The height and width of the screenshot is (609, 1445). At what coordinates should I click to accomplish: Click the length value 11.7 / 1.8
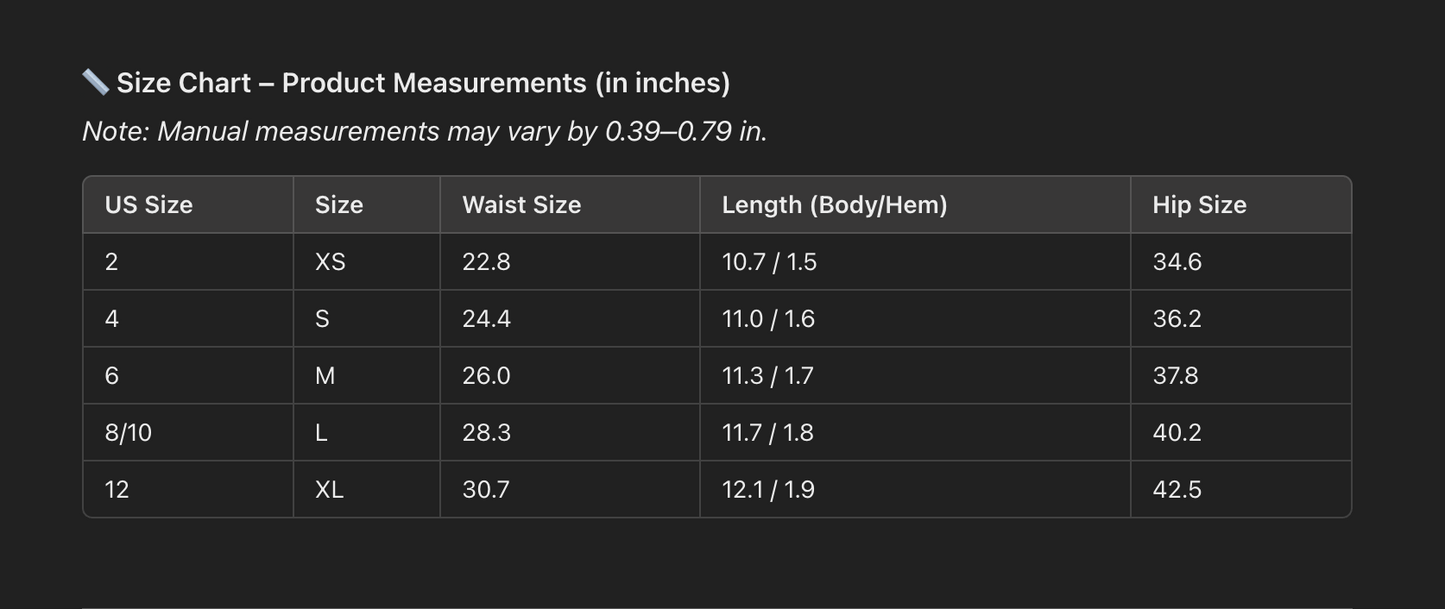coord(767,433)
